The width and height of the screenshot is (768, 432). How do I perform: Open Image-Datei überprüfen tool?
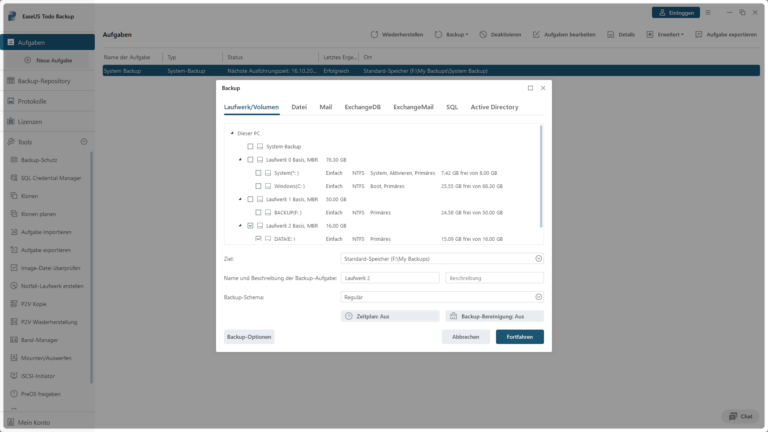pos(48,268)
